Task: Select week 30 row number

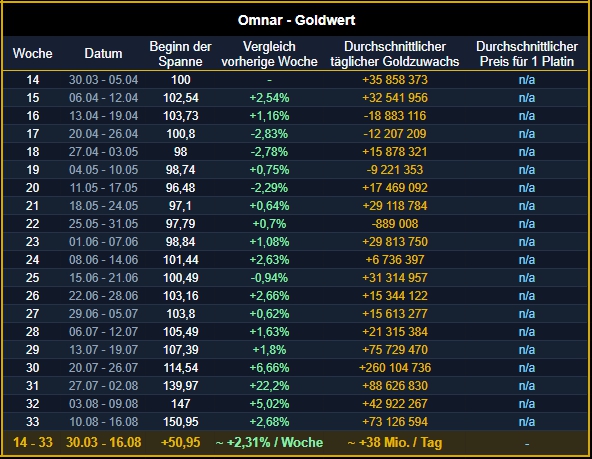Action: tap(32, 368)
